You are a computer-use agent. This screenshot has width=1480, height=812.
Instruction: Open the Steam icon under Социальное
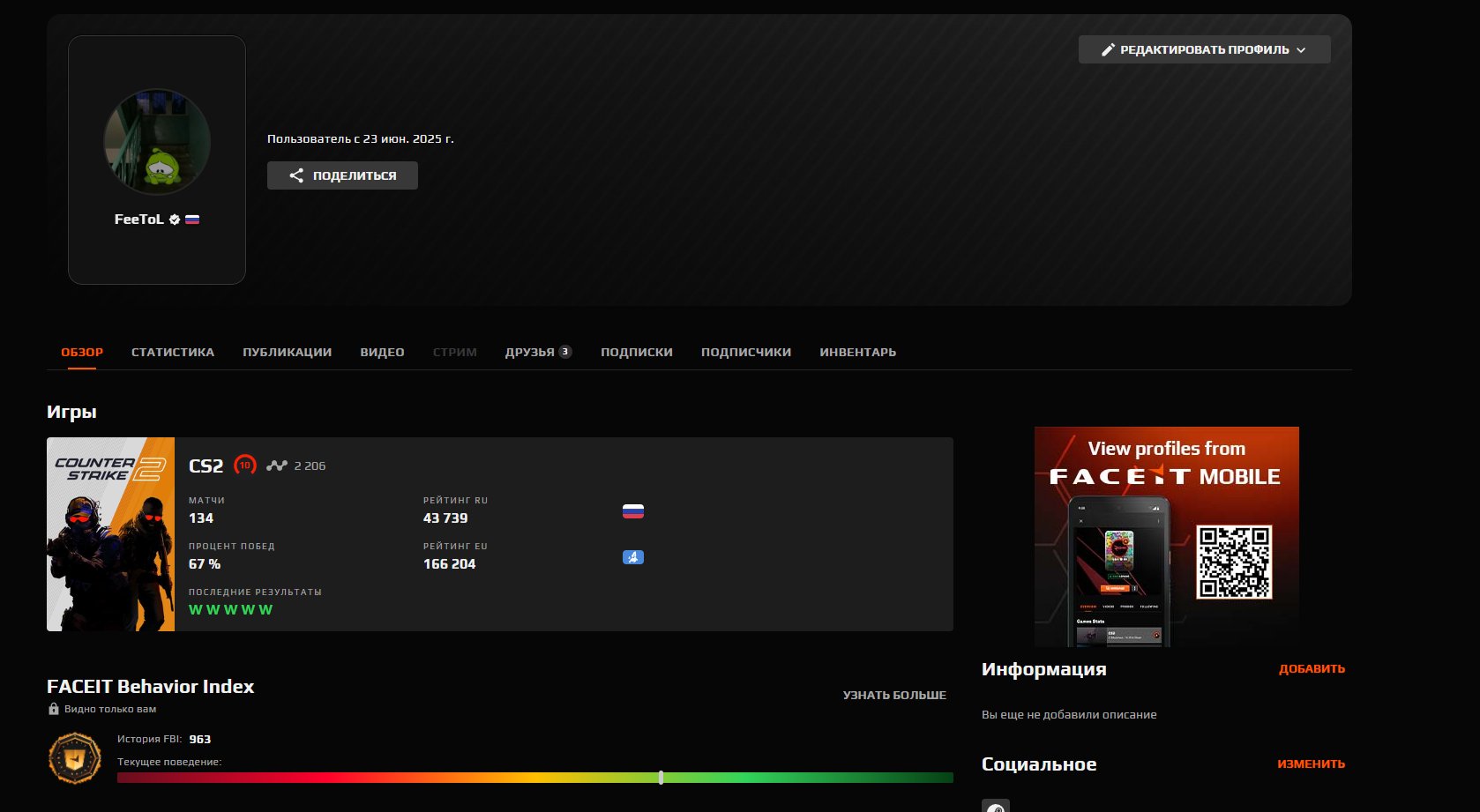click(x=997, y=806)
